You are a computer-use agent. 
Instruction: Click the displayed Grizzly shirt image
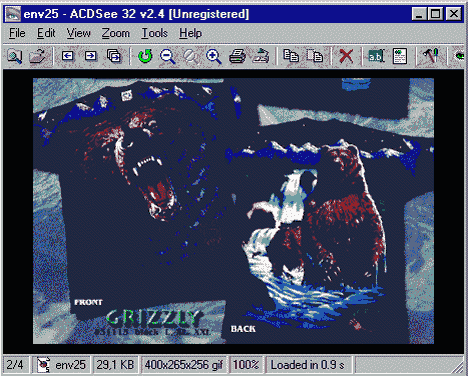pyautogui.click(x=233, y=211)
